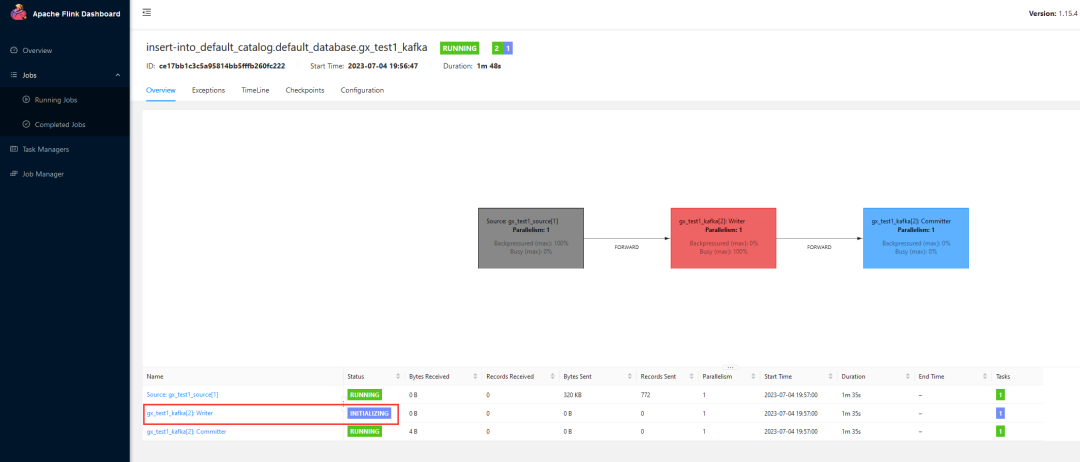Switch to the Configuration tab
The image size is (1080, 462).
[362, 90]
